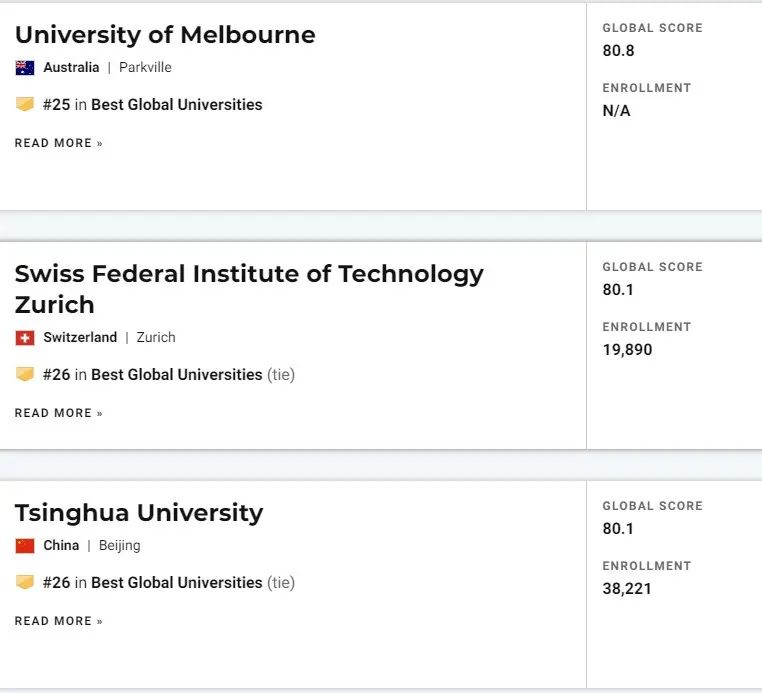This screenshot has width=762, height=693.
Task: Click Read More under University of Melbourne
Action: pos(59,143)
